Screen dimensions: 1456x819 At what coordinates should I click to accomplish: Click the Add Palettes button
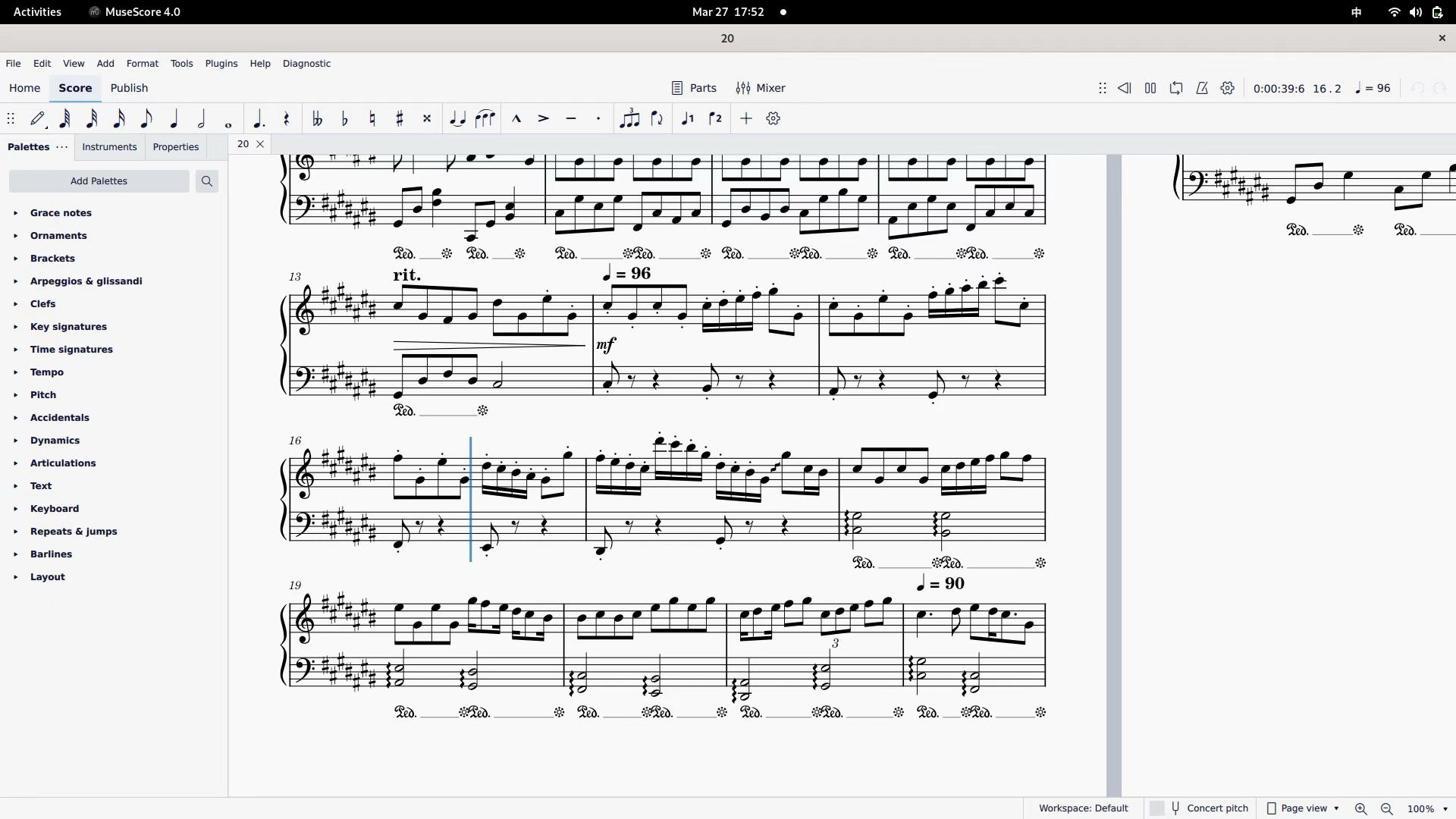99,181
